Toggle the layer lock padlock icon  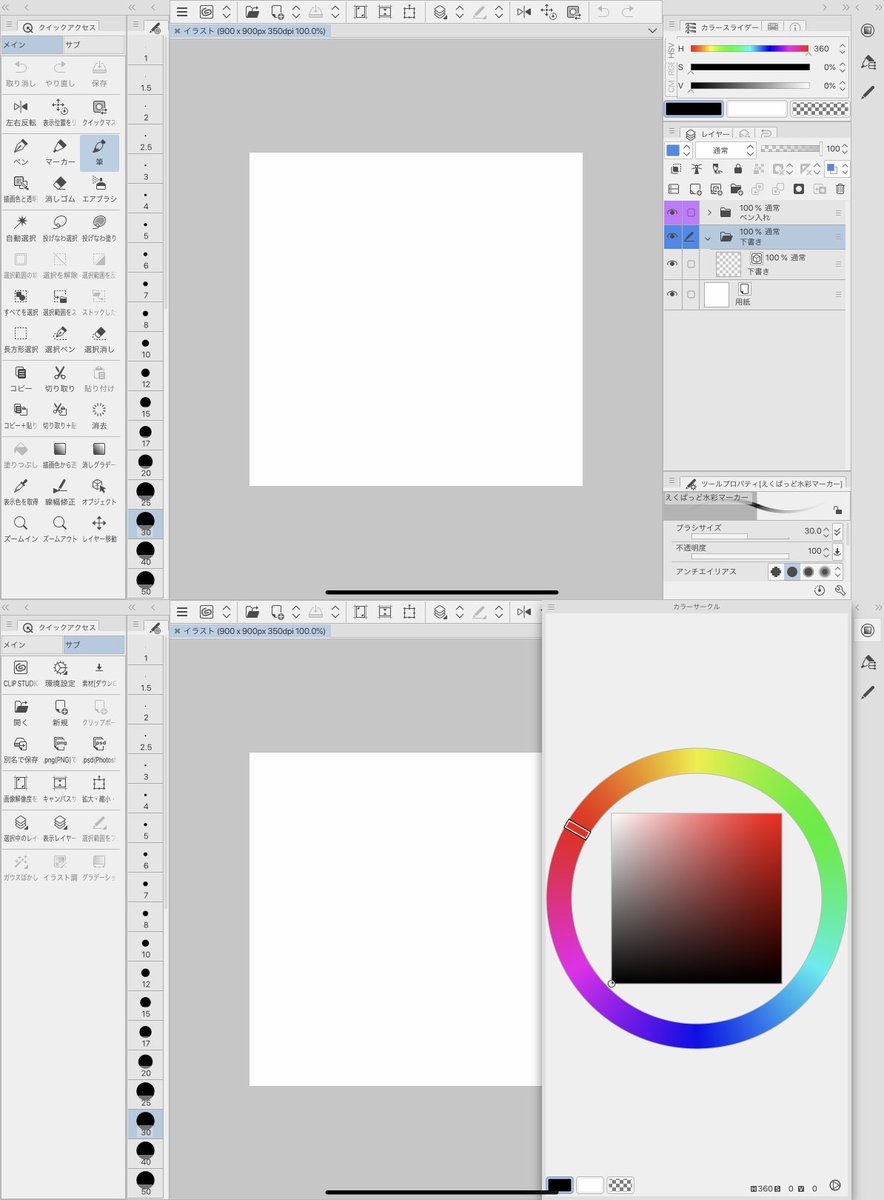738,169
